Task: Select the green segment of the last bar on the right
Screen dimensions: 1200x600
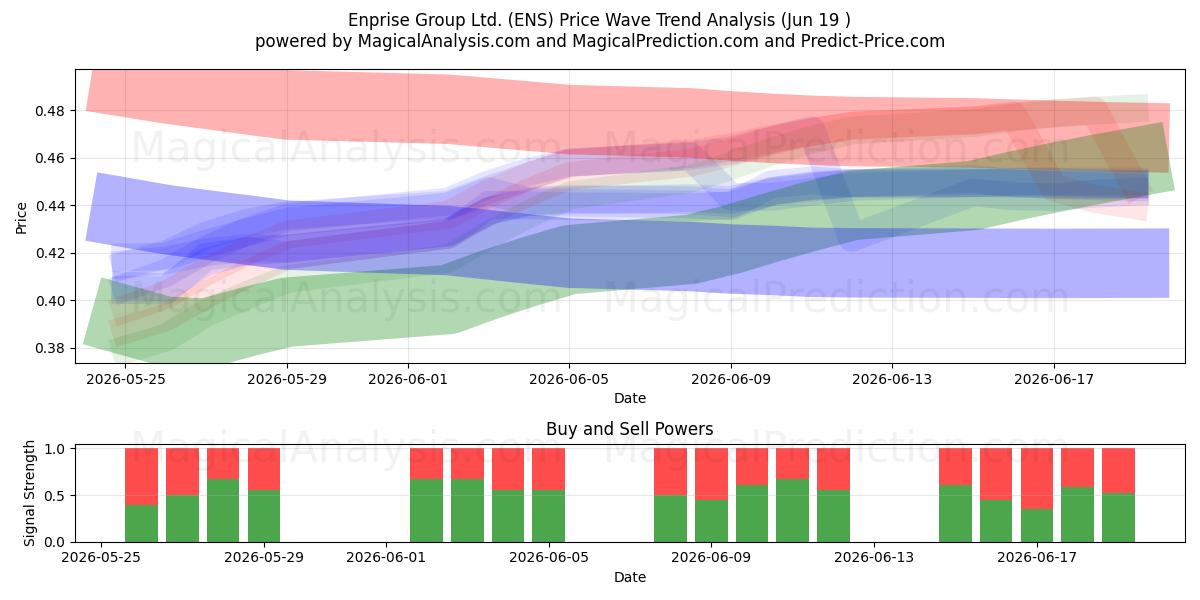Action: 1119,518
